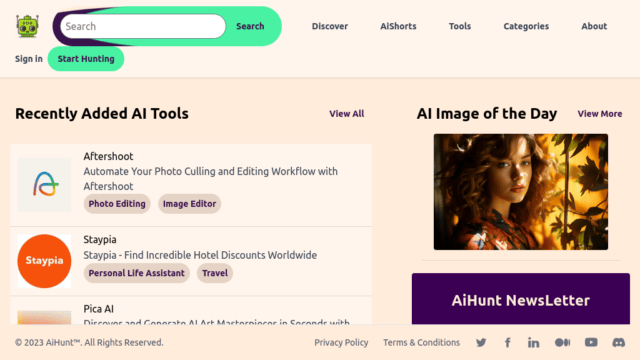Click the AI Image of the Day heading
This screenshot has width=640, height=360.
click(x=487, y=113)
